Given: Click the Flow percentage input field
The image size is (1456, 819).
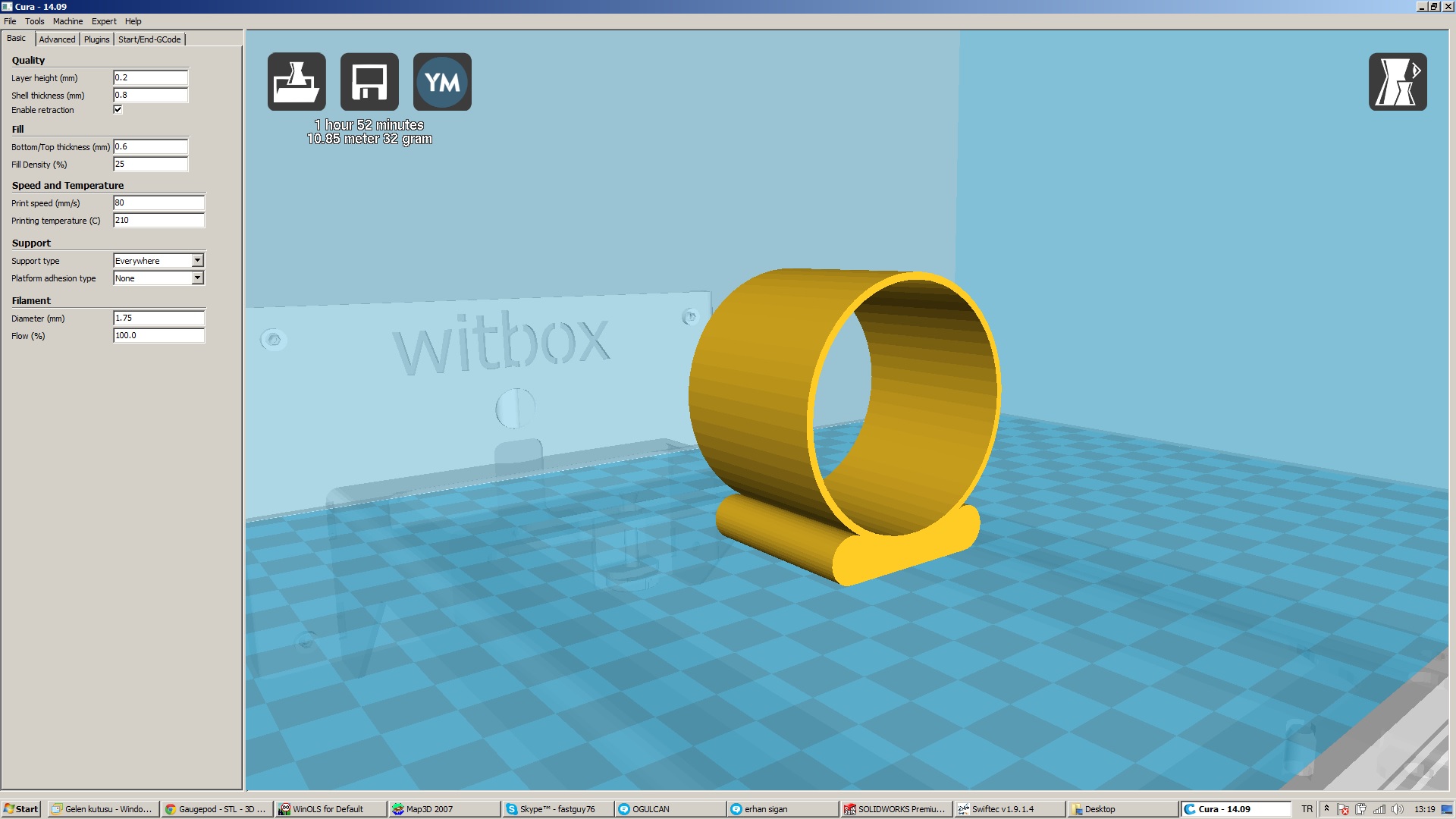Looking at the screenshot, I should [158, 335].
